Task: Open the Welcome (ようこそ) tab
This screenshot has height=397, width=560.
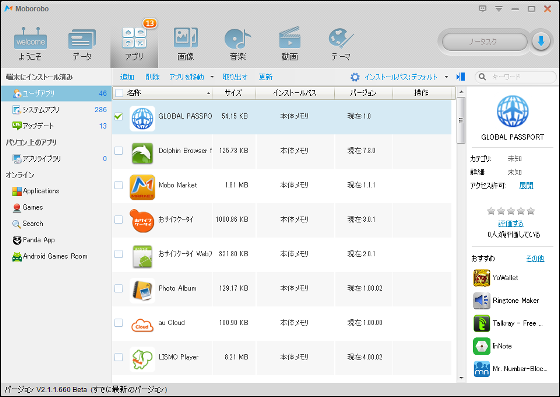Action: click(30, 44)
